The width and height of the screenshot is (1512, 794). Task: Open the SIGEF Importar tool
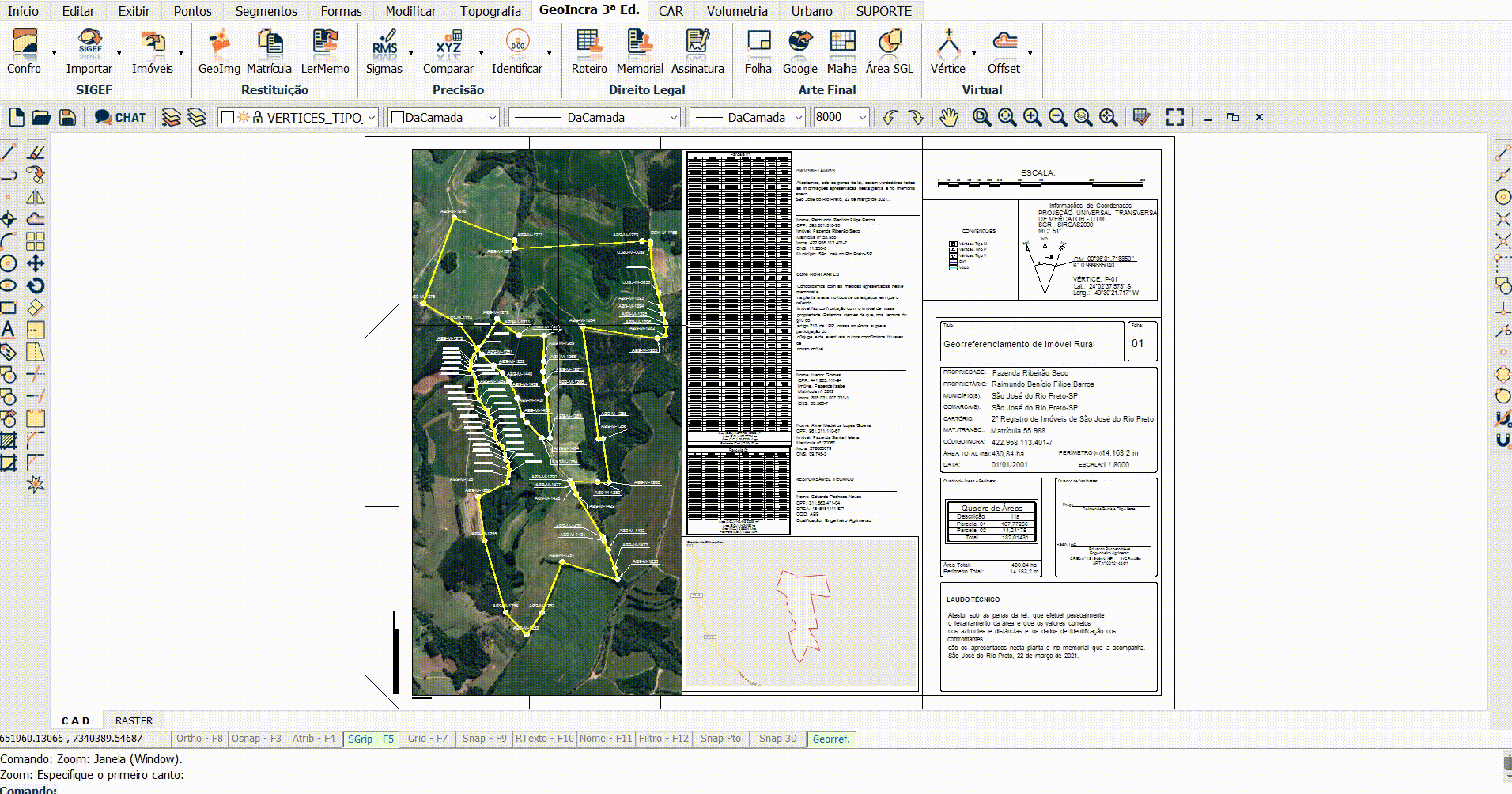pyautogui.click(x=89, y=51)
